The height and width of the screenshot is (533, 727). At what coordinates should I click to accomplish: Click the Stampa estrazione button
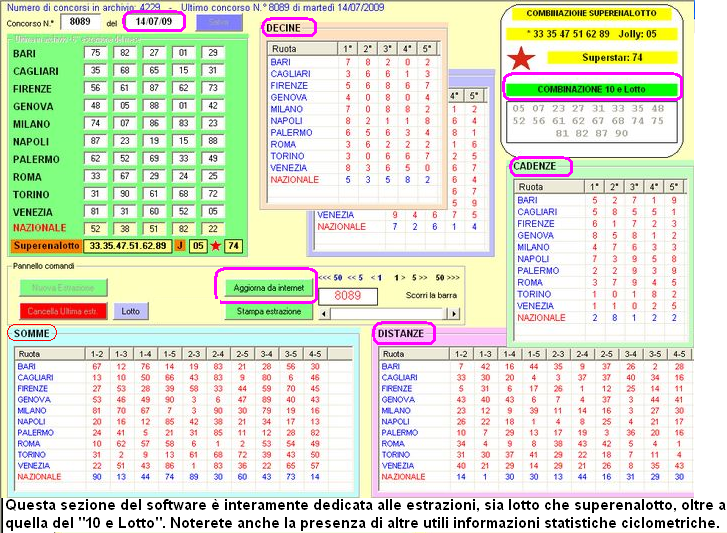268,311
